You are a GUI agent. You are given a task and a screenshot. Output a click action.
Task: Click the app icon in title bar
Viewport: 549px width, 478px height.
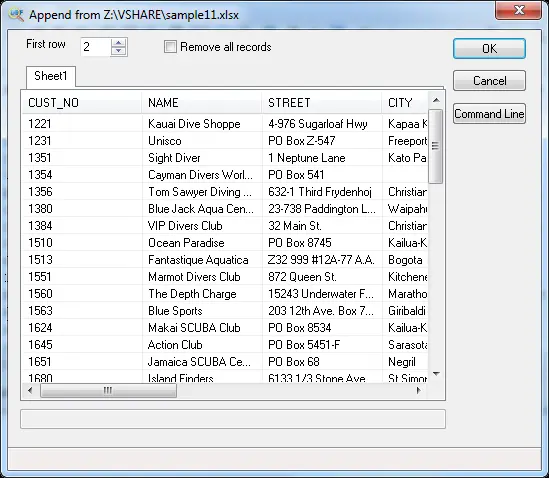pyautogui.click(x=15, y=14)
